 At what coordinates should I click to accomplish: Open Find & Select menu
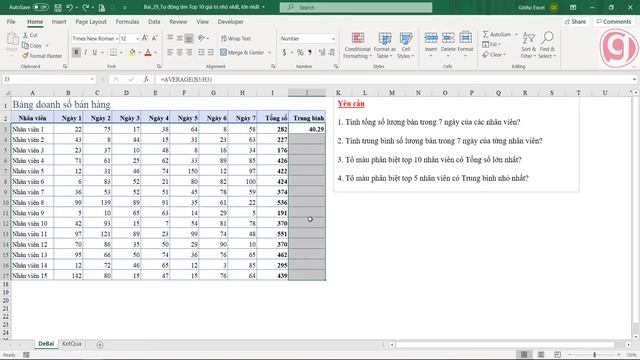(x=547, y=45)
